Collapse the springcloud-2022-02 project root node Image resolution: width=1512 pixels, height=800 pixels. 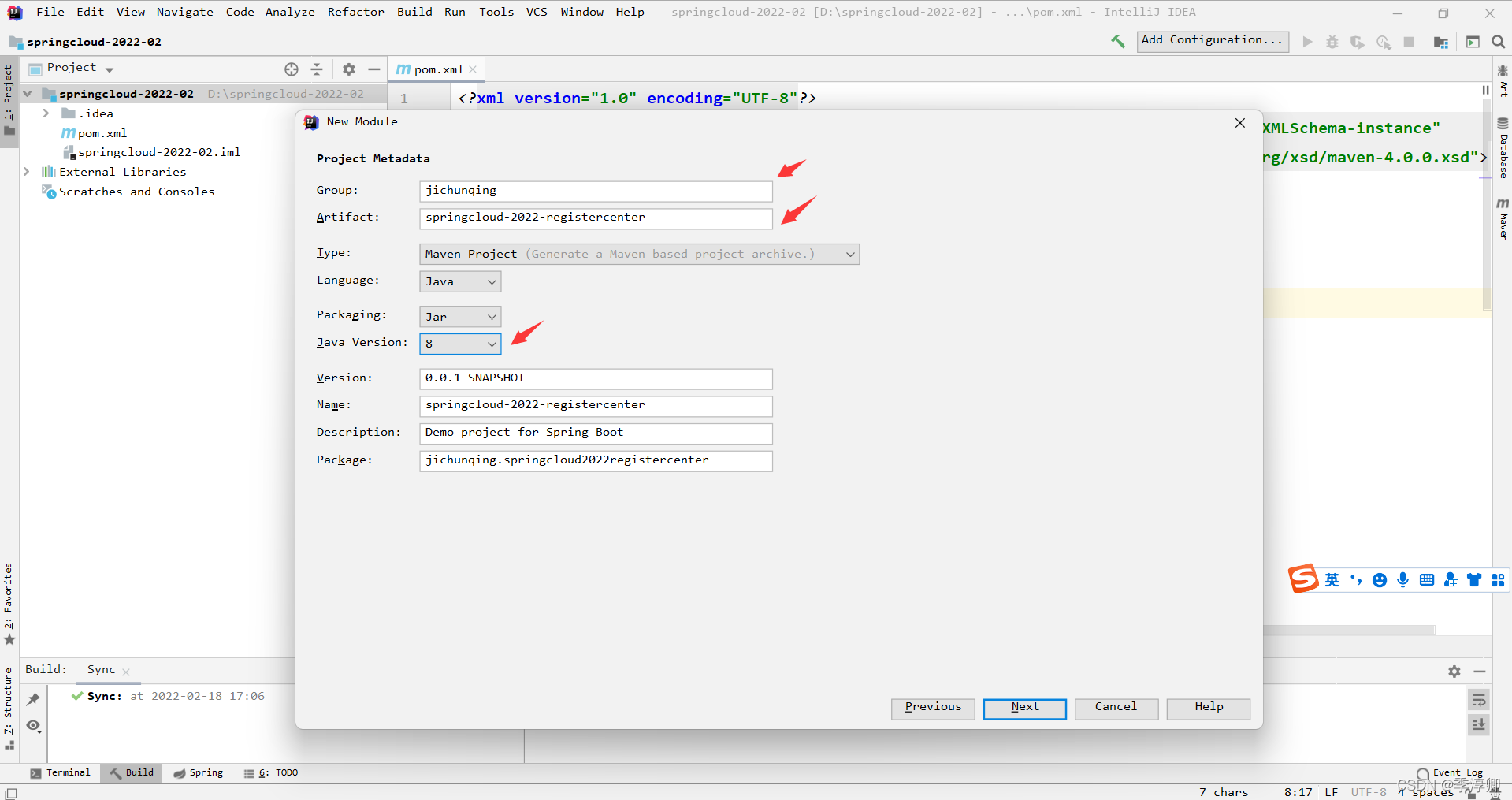tap(28, 94)
